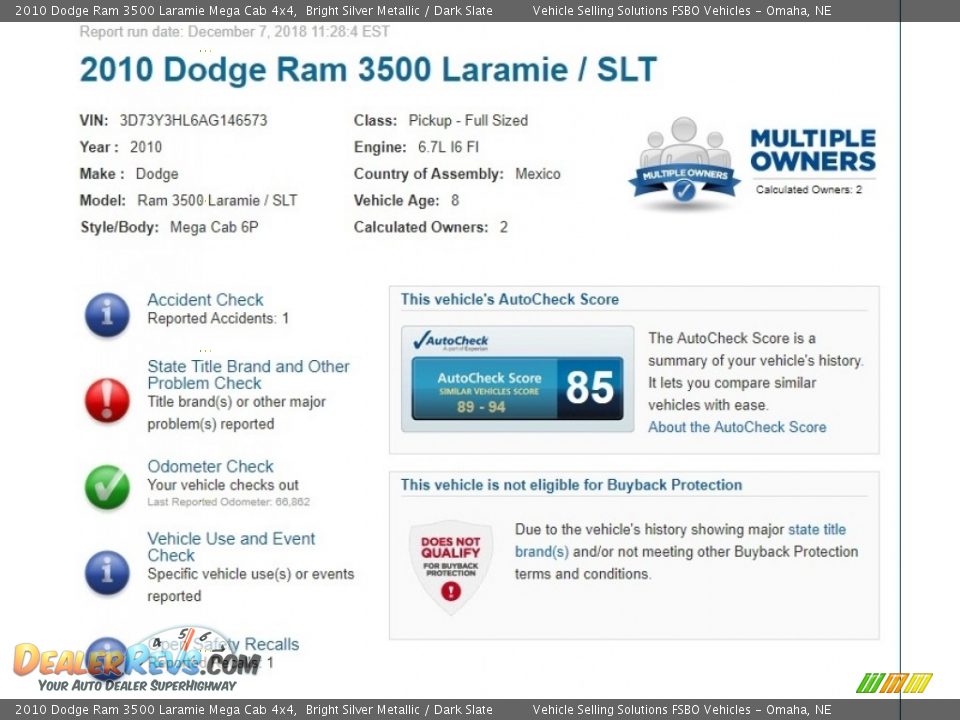Click the Report run date line

pyautogui.click(x=234, y=32)
